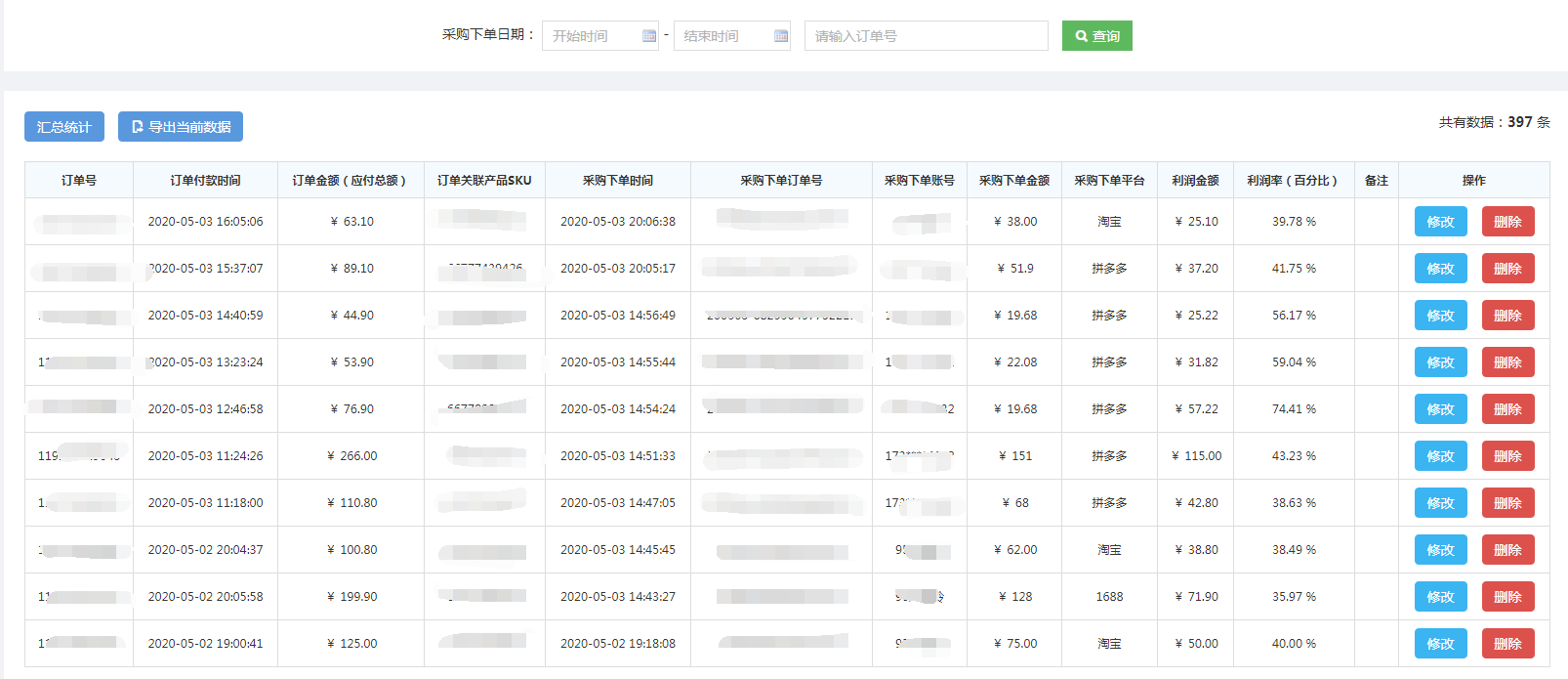Click 修改 in the ¥ 53.90 order row
The width and height of the screenshot is (1568, 679).
[1441, 362]
